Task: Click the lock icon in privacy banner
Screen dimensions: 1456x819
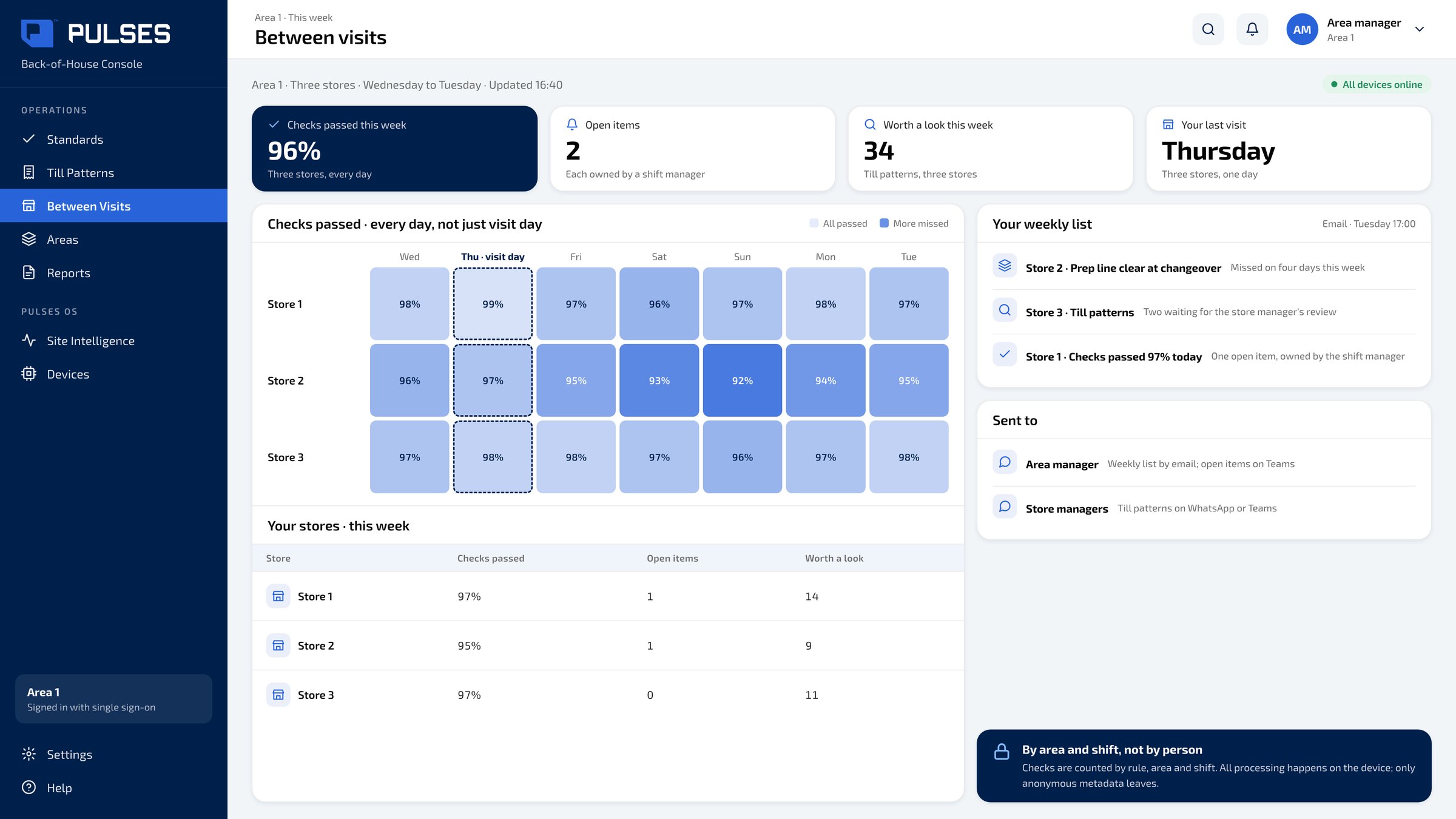Action: [x=1002, y=752]
